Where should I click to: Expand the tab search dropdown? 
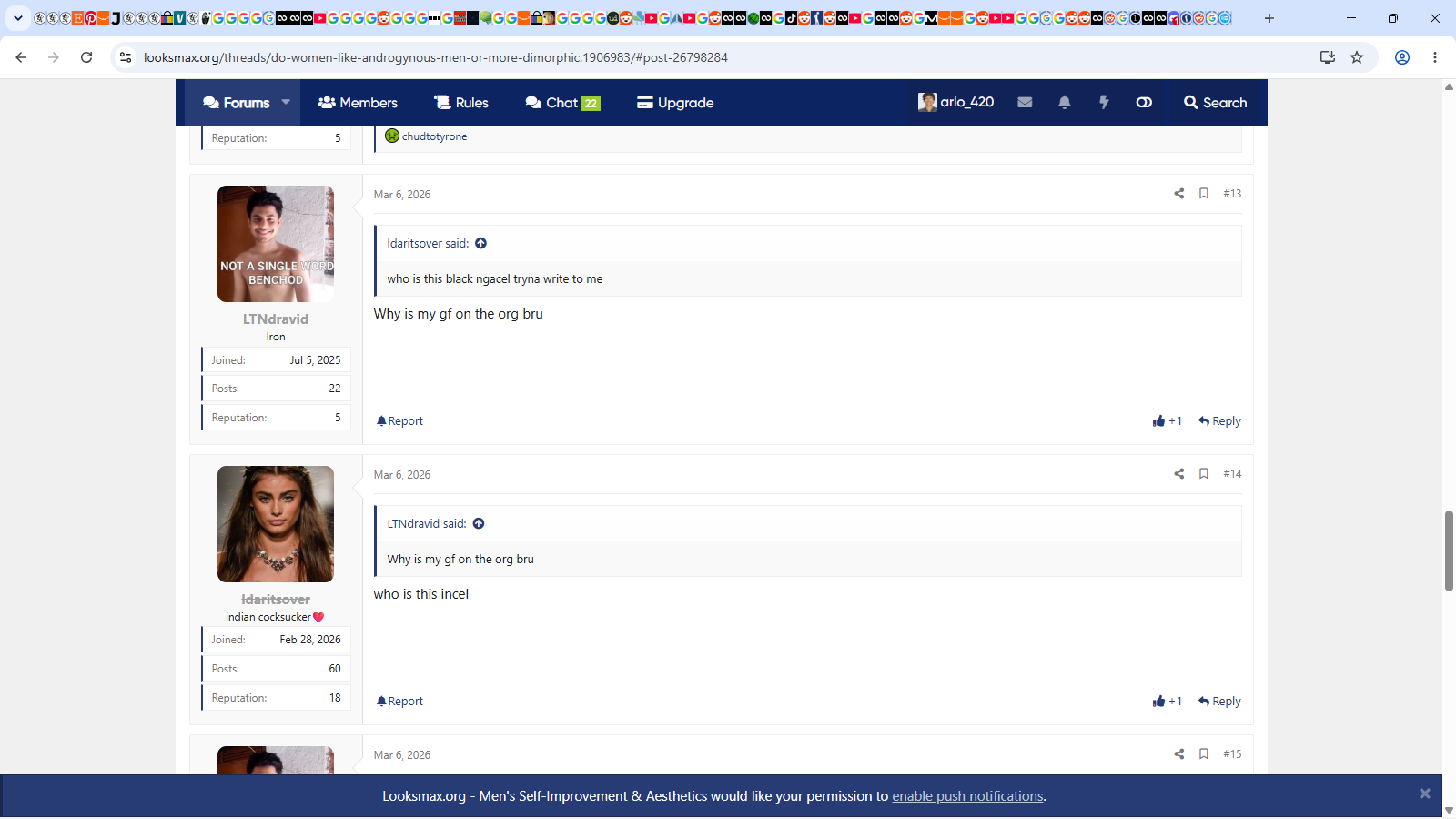click(x=18, y=18)
